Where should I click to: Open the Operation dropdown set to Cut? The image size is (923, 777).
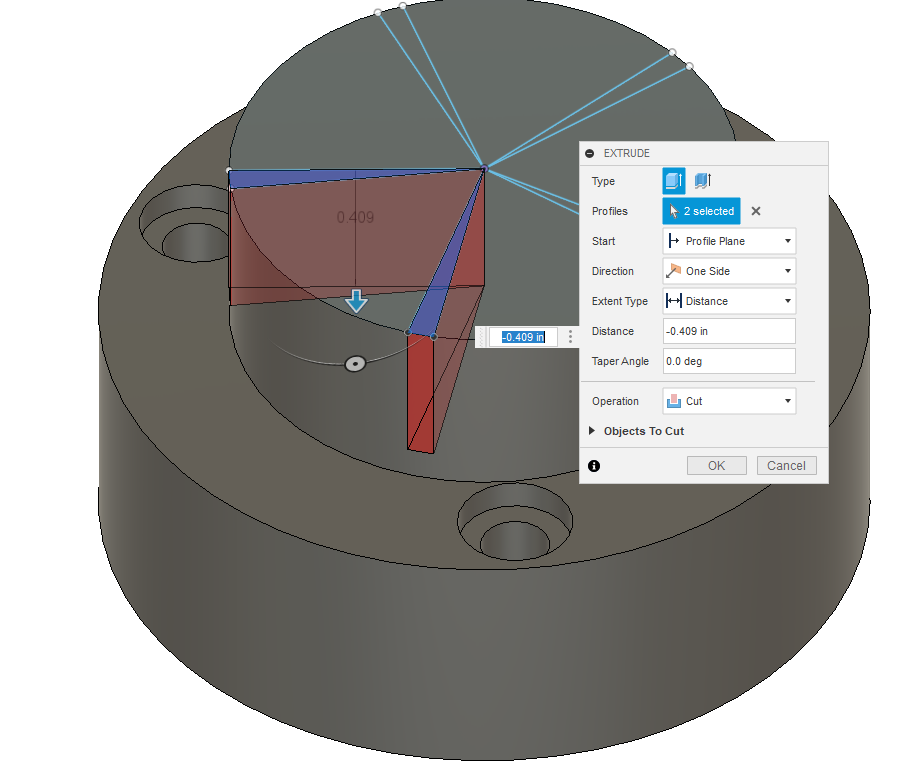click(x=728, y=400)
